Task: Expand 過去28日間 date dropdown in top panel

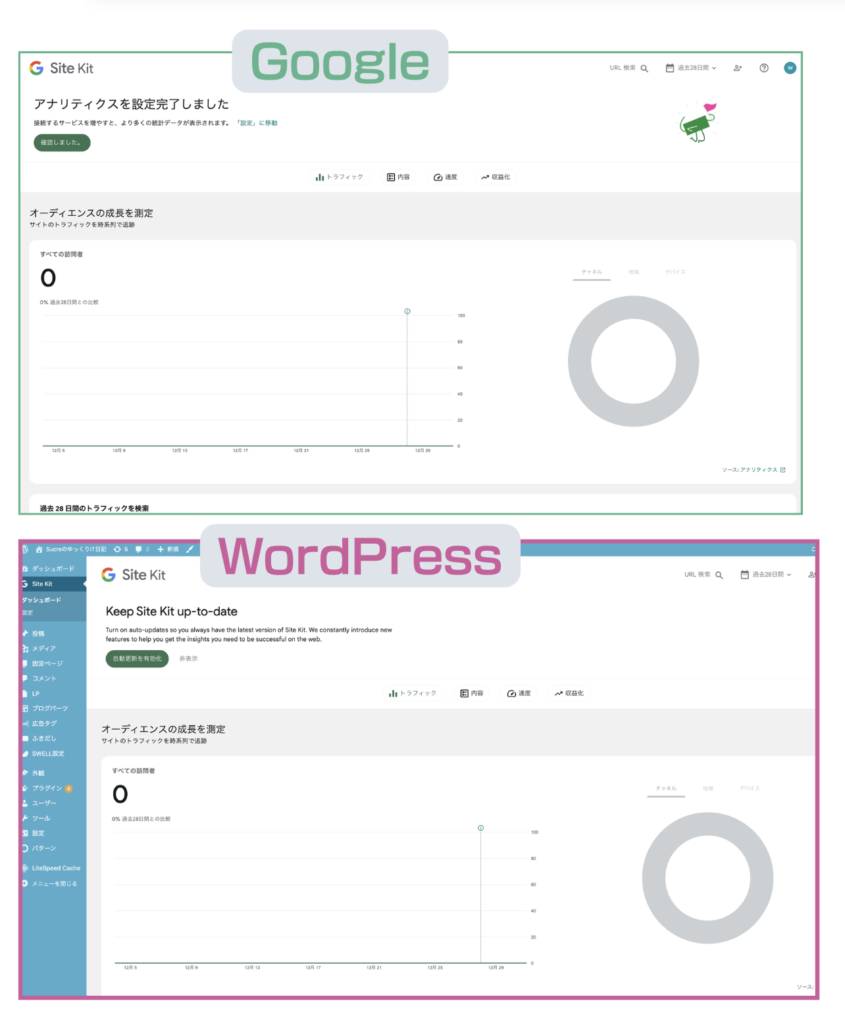Action: click(x=692, y=68)
